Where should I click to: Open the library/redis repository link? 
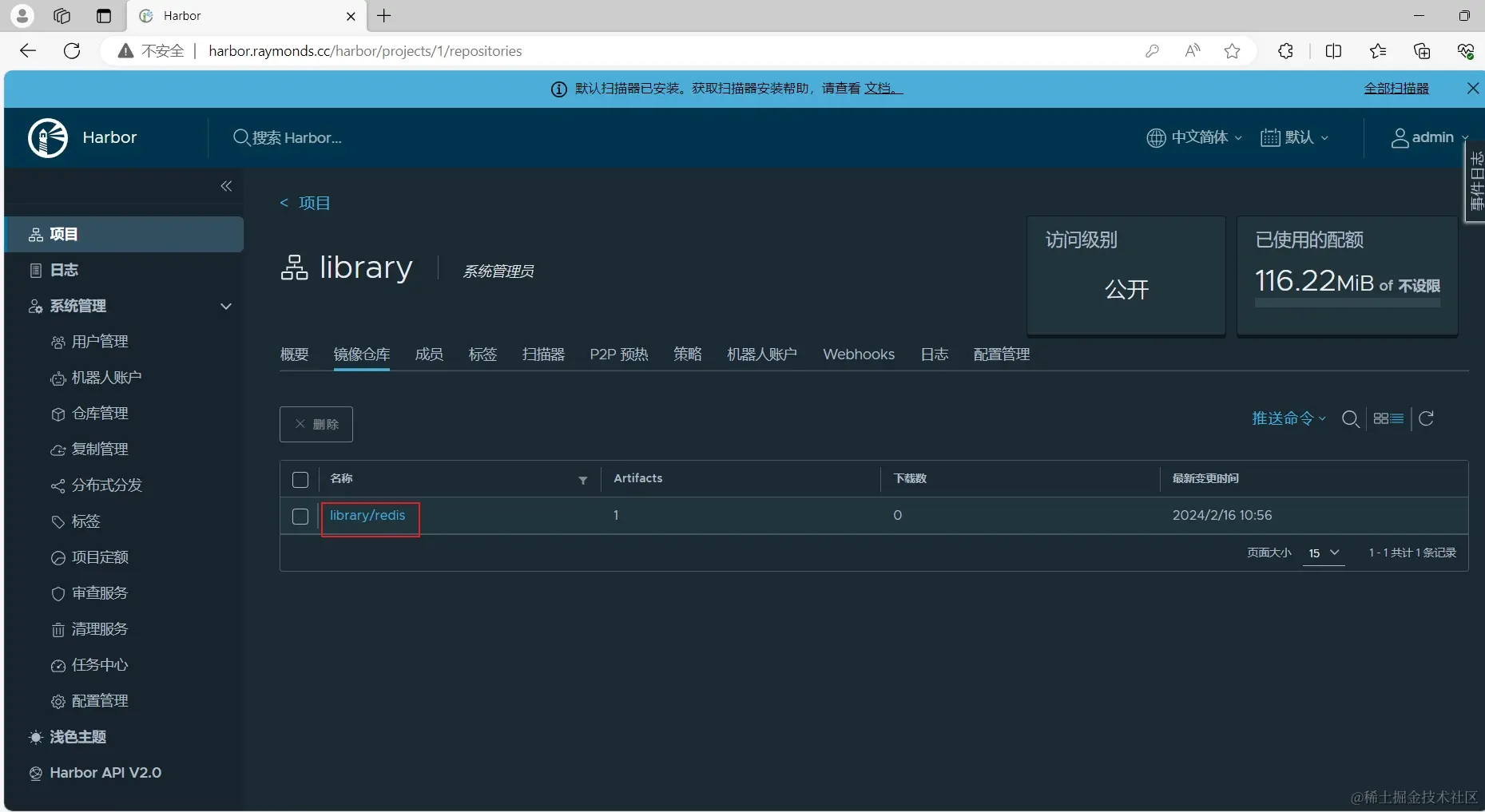(367, 516)
